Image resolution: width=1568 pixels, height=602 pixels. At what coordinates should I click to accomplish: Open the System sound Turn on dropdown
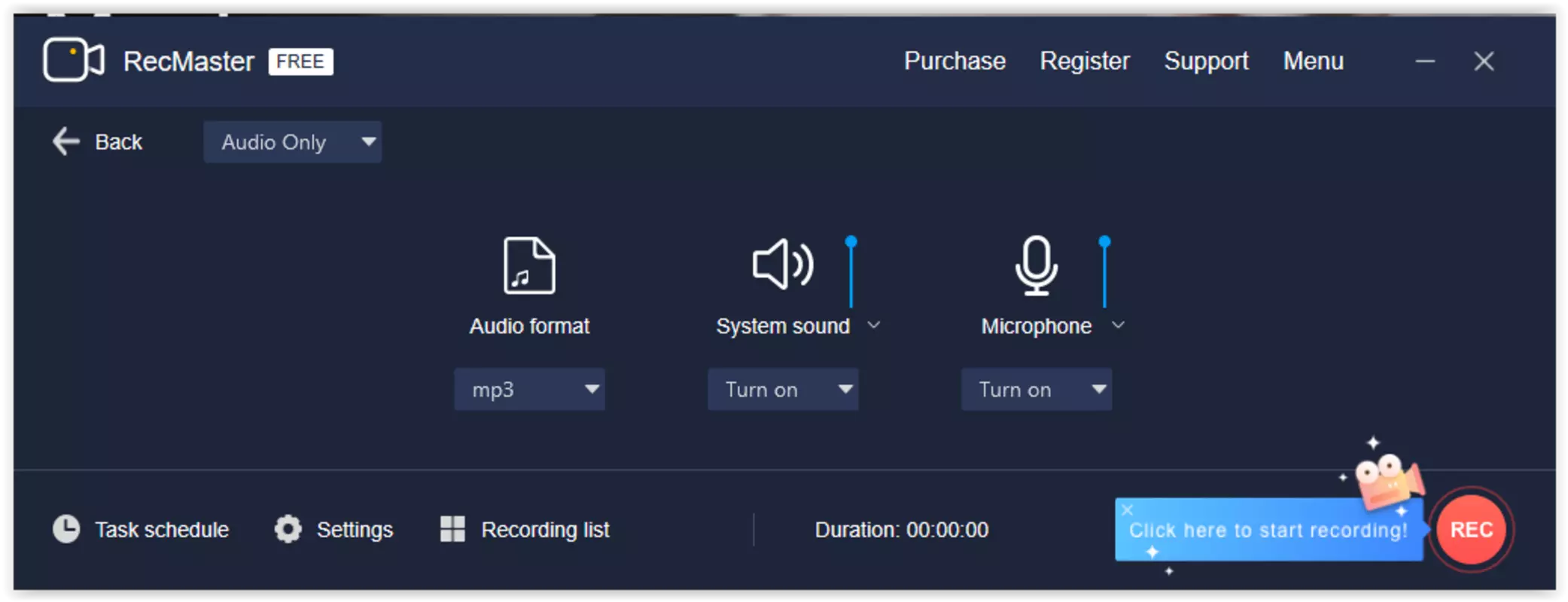pos(783,389)
